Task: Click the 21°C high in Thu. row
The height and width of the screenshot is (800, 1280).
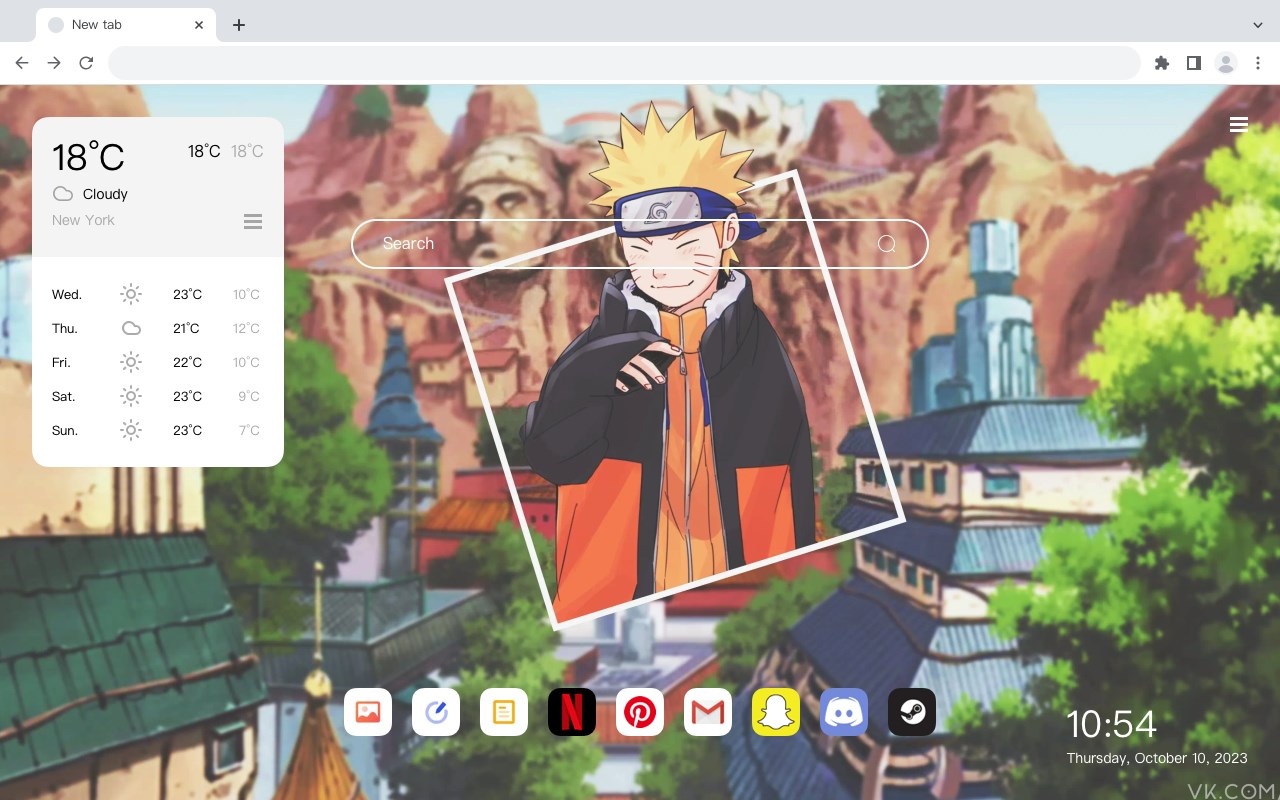Action: (186, 328)
